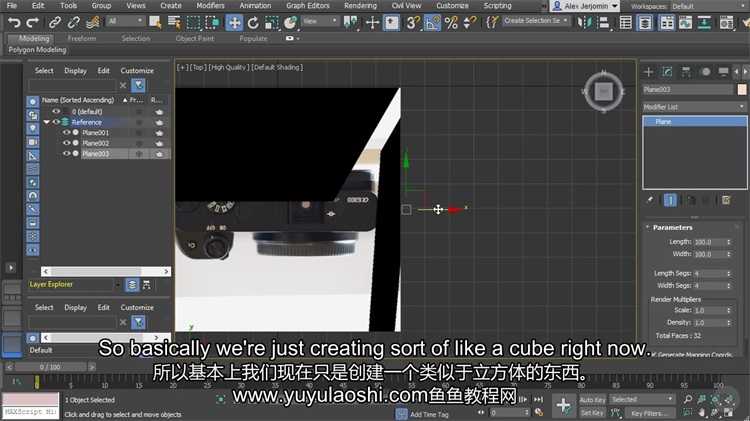Toggle visibility of Plane003
The image size is (750, 421).
pos(67,154)
